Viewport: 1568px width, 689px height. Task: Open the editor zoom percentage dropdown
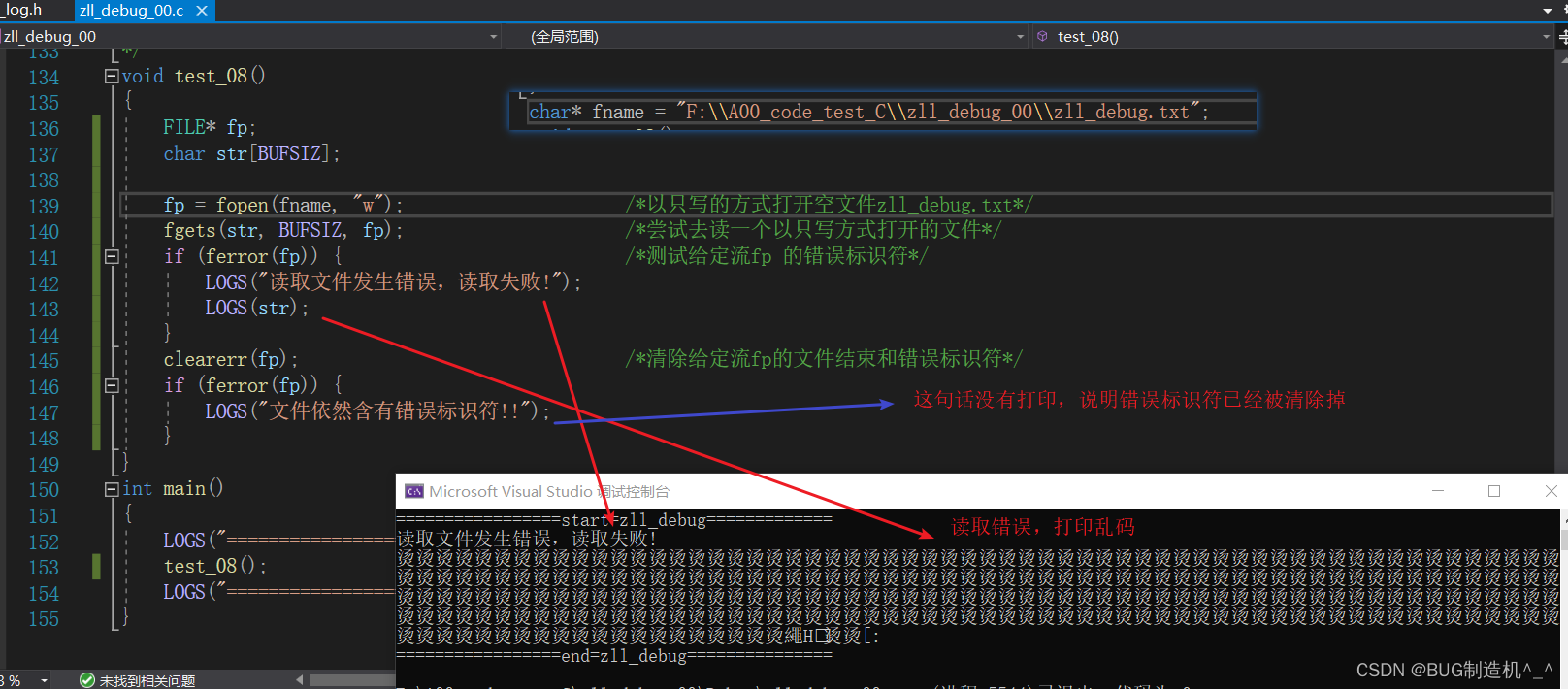pos(44,681)
